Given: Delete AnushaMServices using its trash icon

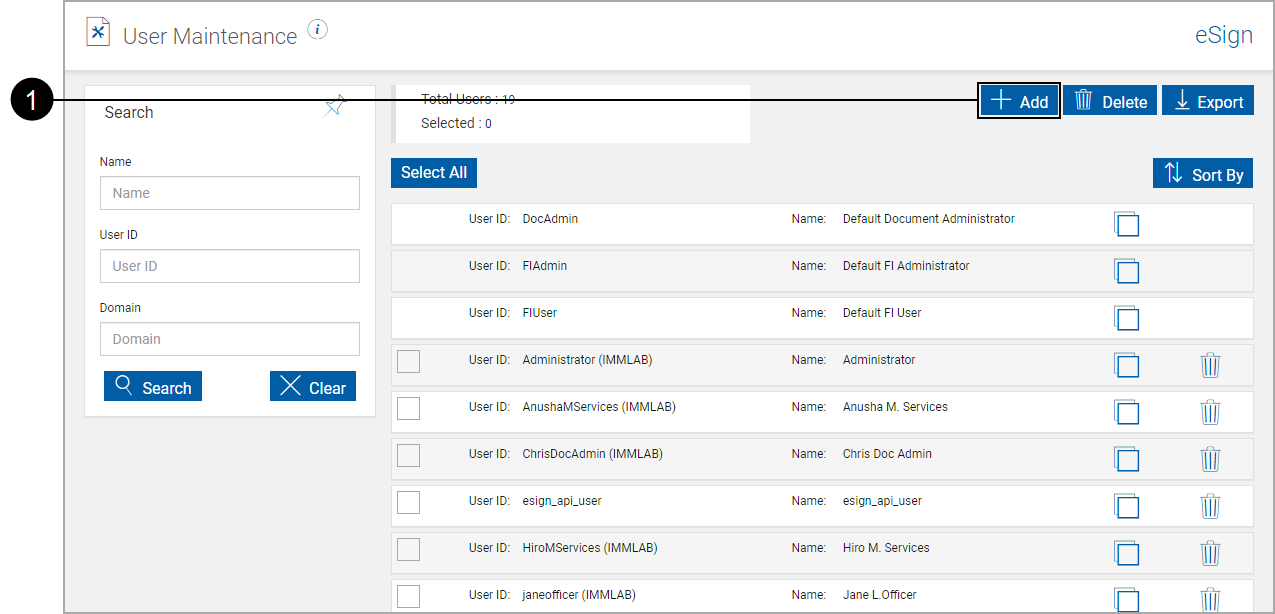Looking at the screenshot, I should tap(1210, 412).
